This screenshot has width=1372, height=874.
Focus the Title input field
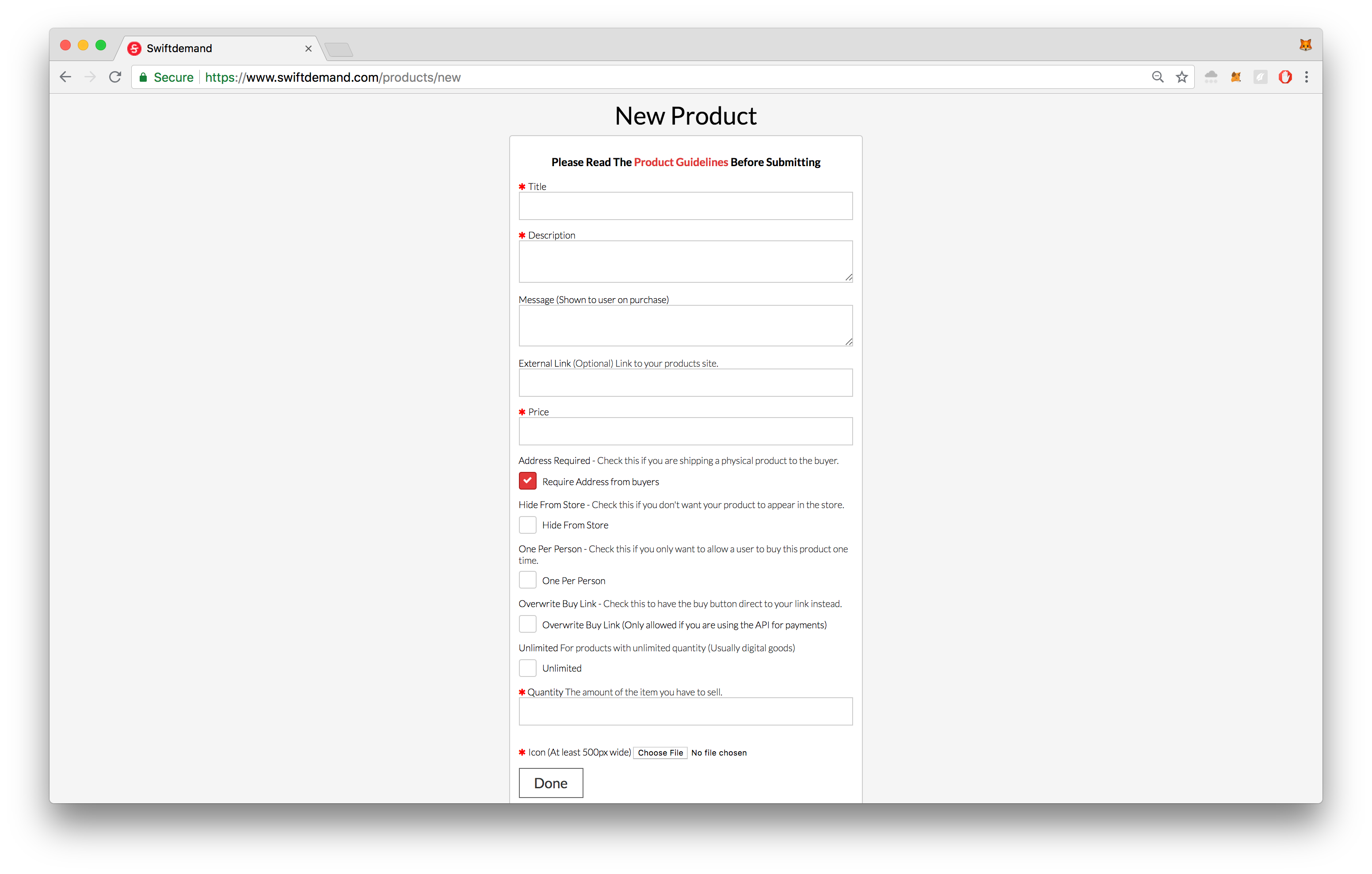point(686,205)
